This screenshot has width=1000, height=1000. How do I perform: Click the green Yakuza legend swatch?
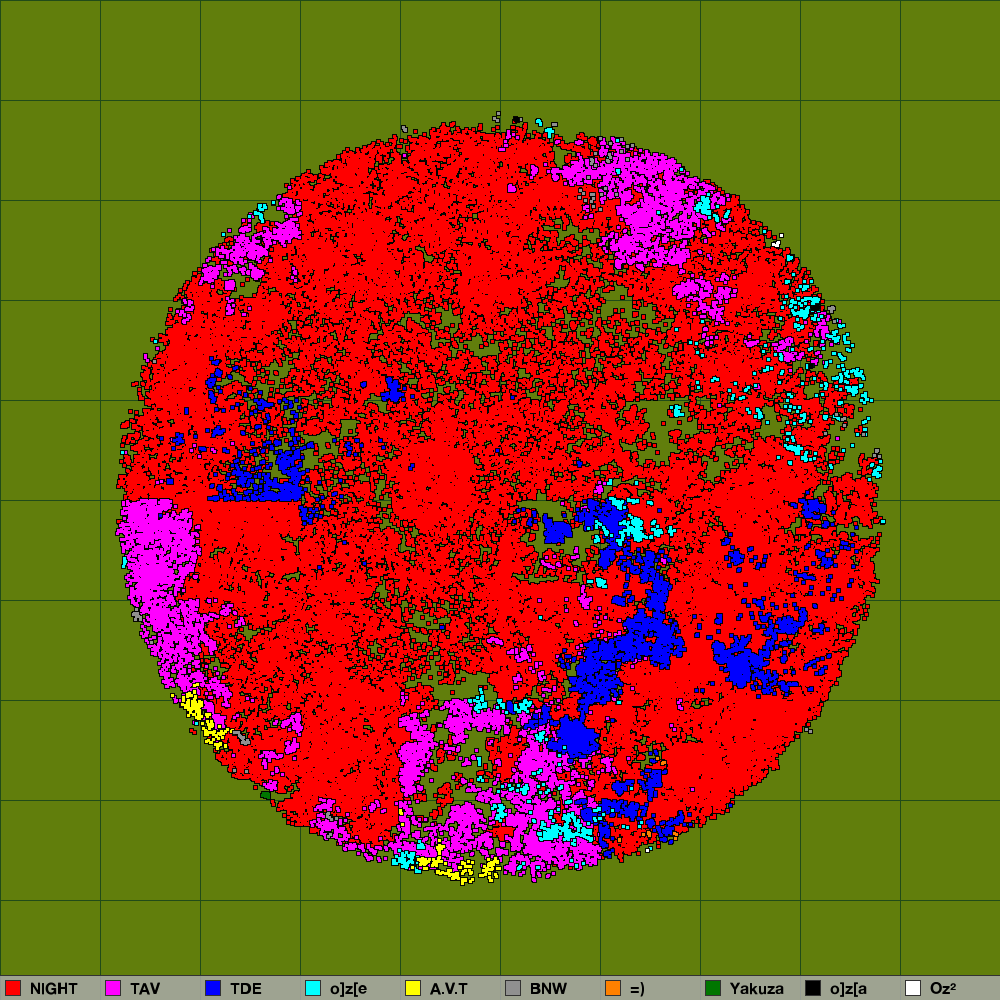(713, 988)
